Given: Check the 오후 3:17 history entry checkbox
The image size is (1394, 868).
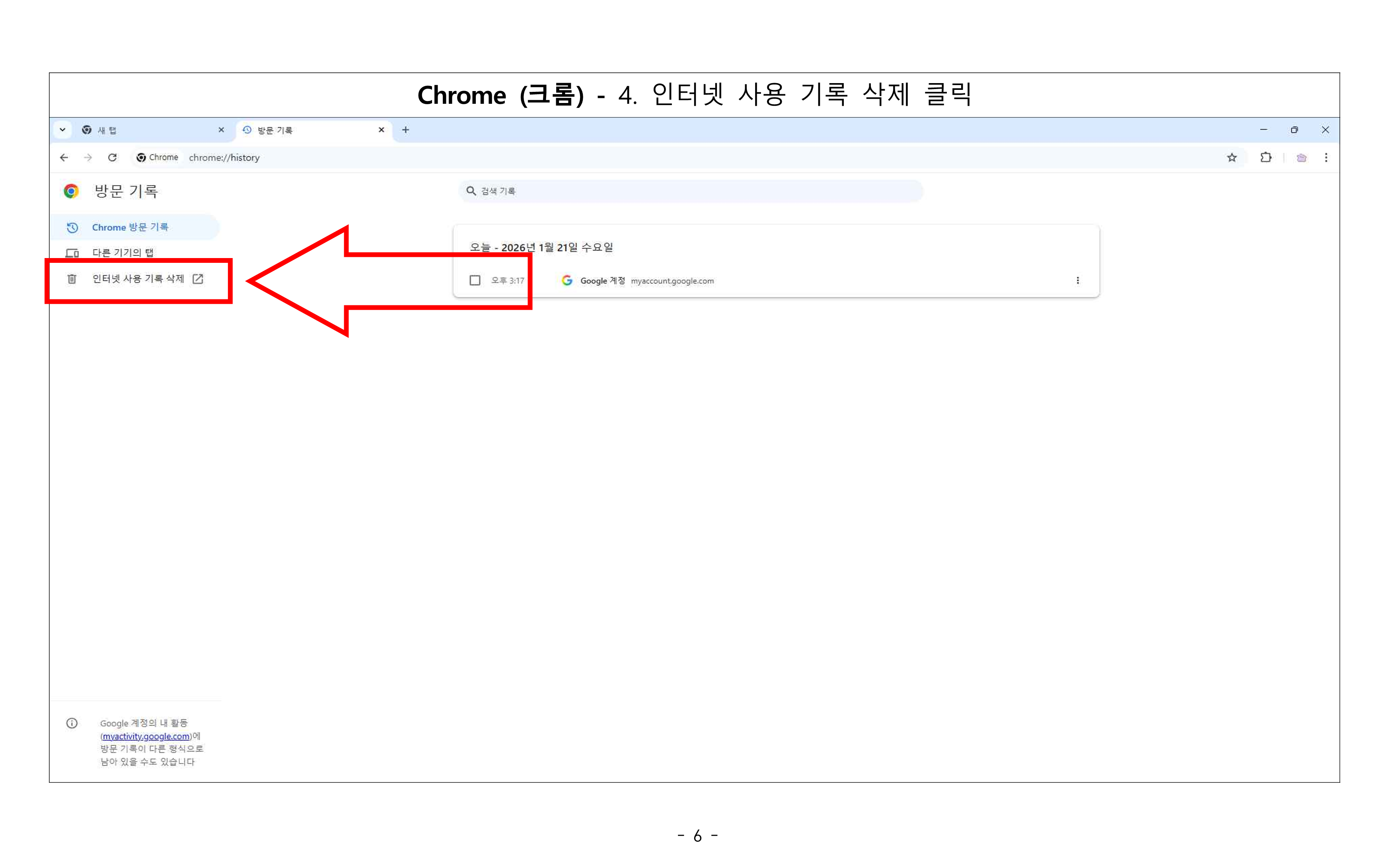Looking at the screenshot, I should (x=475, y=280).
